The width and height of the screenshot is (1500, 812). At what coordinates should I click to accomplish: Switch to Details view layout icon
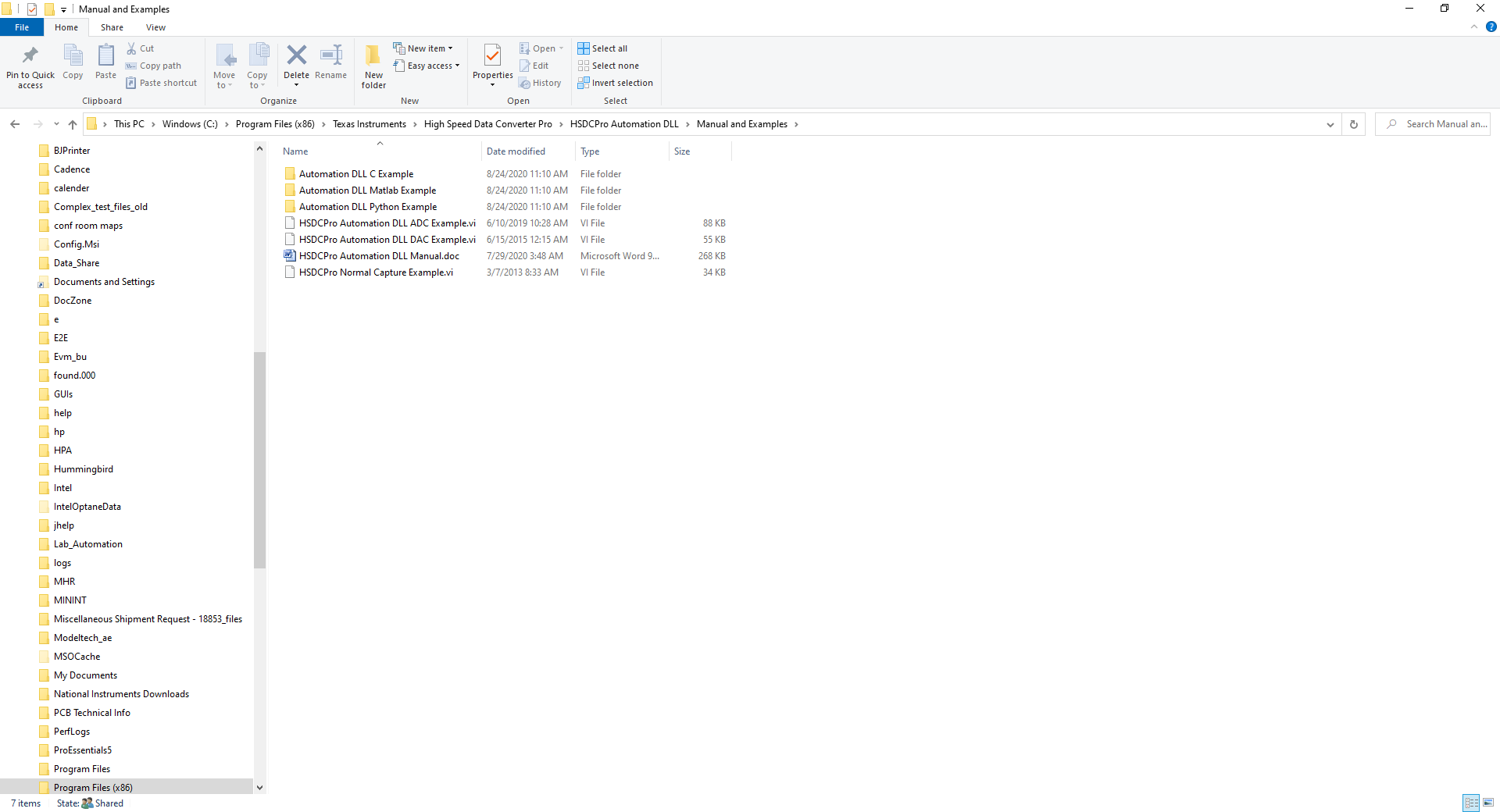(1471, 803)
